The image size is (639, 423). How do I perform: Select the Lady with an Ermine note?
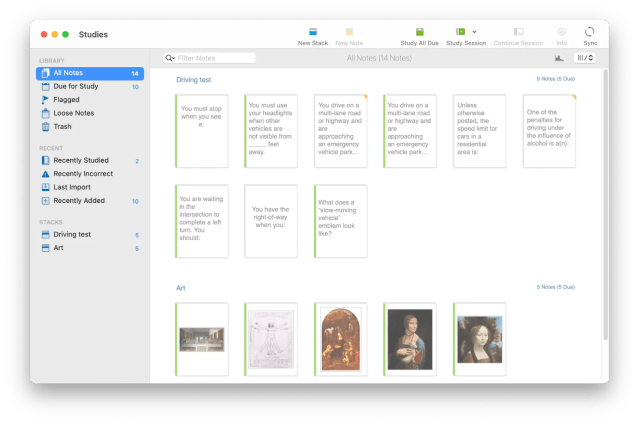[410, 339]
